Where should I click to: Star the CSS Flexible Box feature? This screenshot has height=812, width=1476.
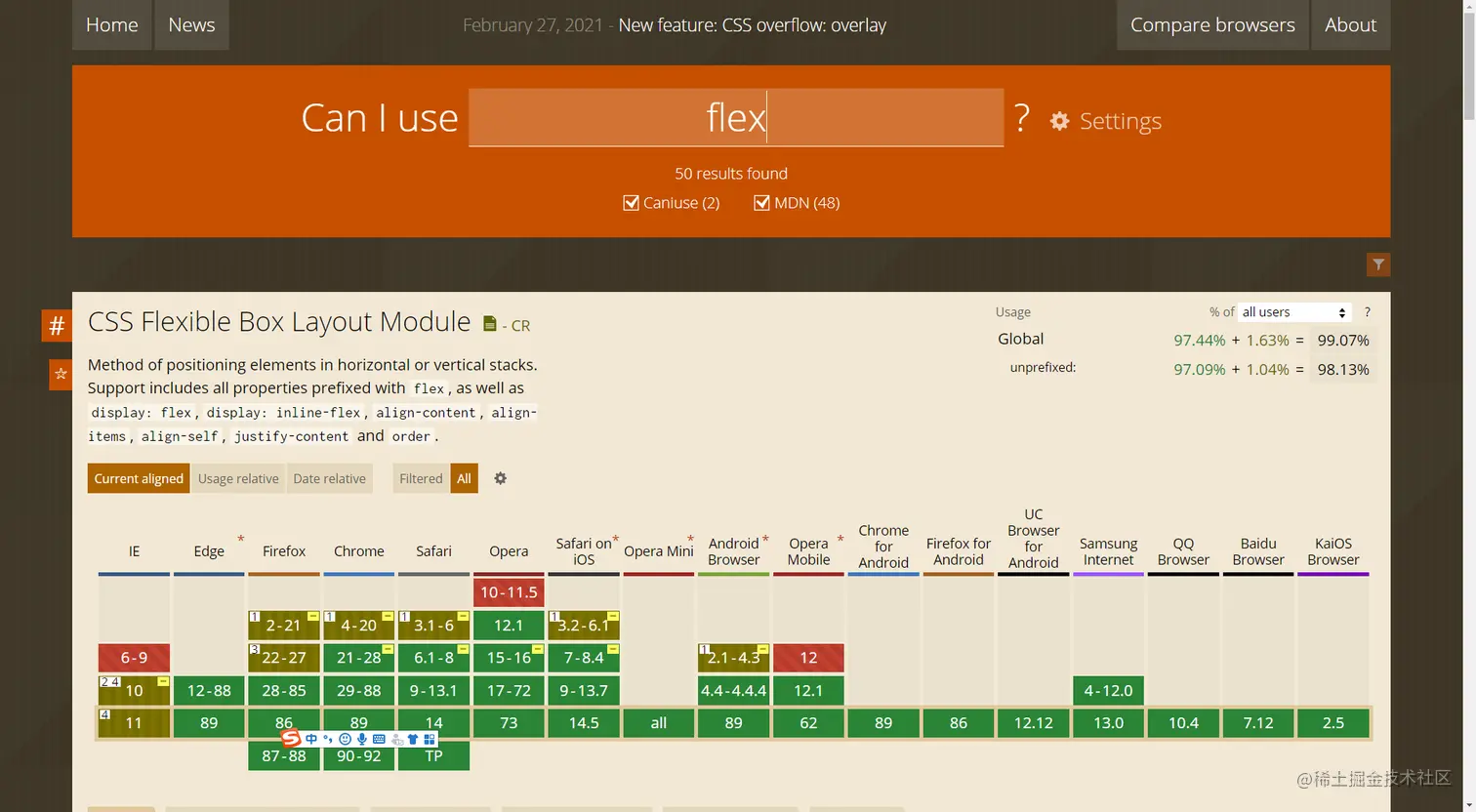point(61,374)
